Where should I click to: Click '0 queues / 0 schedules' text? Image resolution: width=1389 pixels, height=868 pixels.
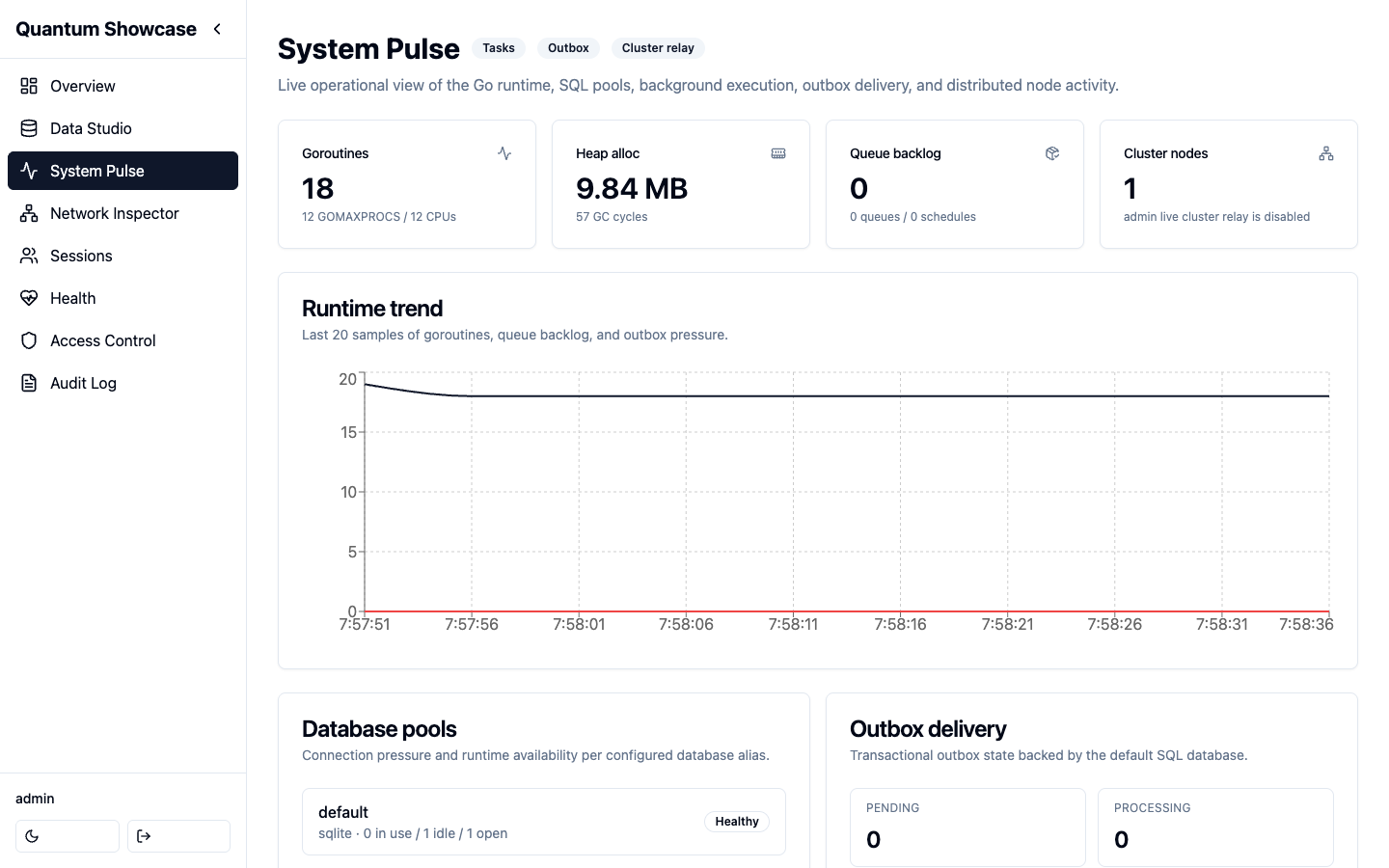[912, 217]
